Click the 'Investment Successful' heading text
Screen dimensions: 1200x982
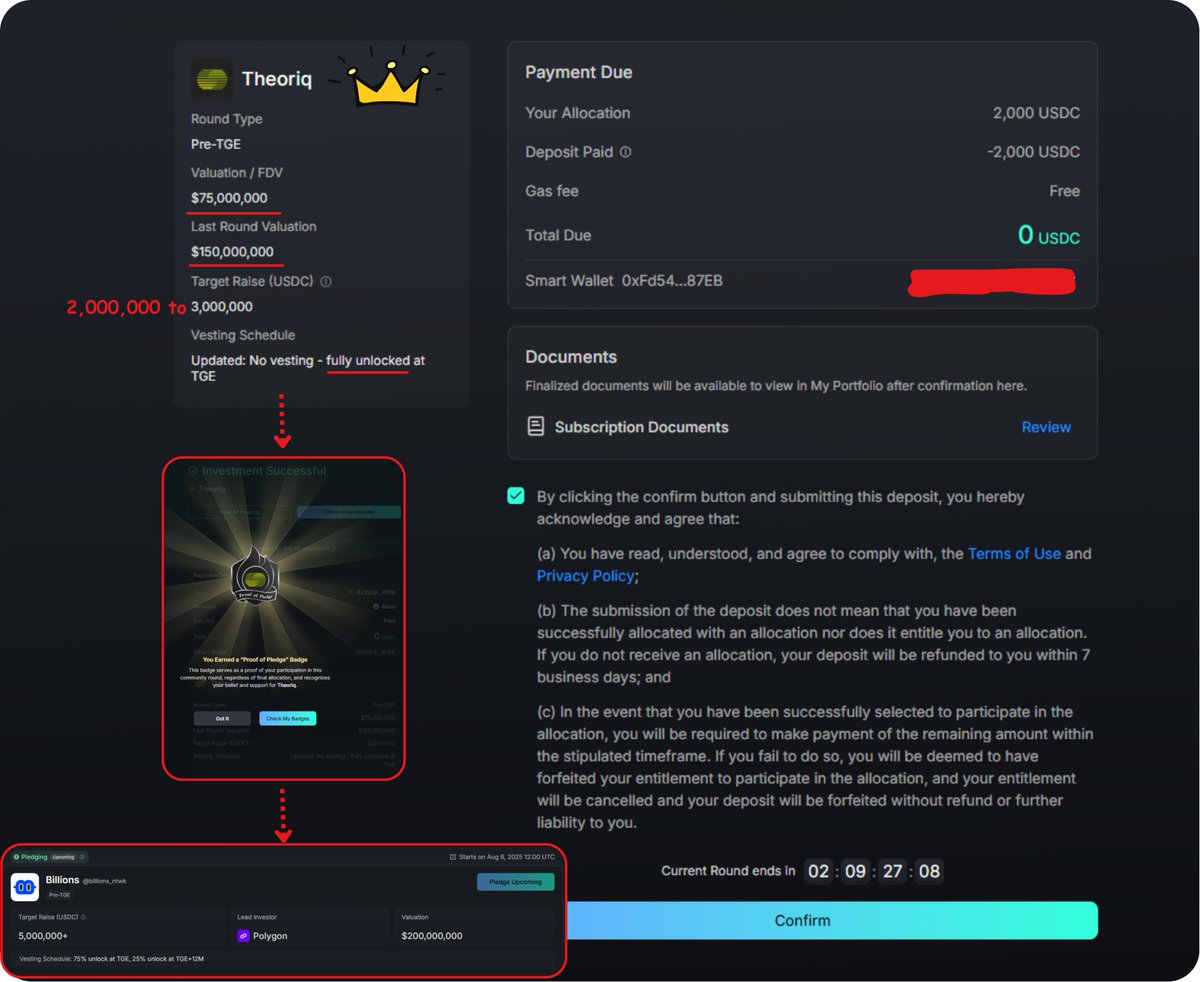tap(264, 471)
